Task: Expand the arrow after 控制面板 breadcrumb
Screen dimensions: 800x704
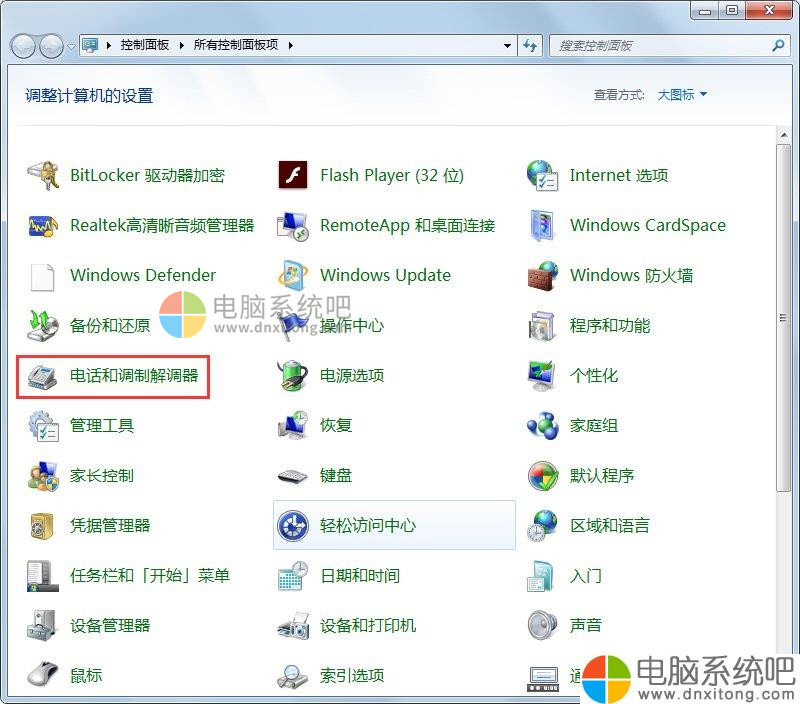Action: click(182, 45)
